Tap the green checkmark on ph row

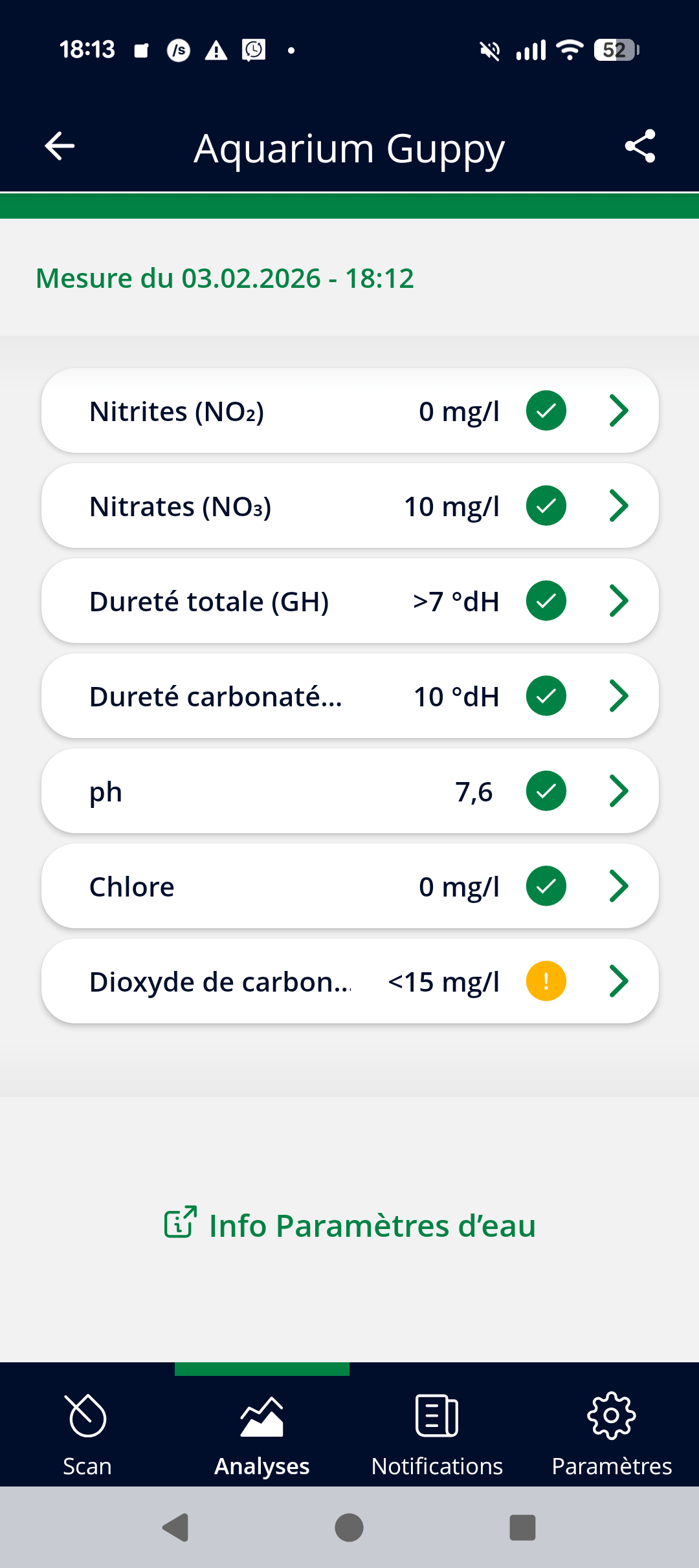546,791
